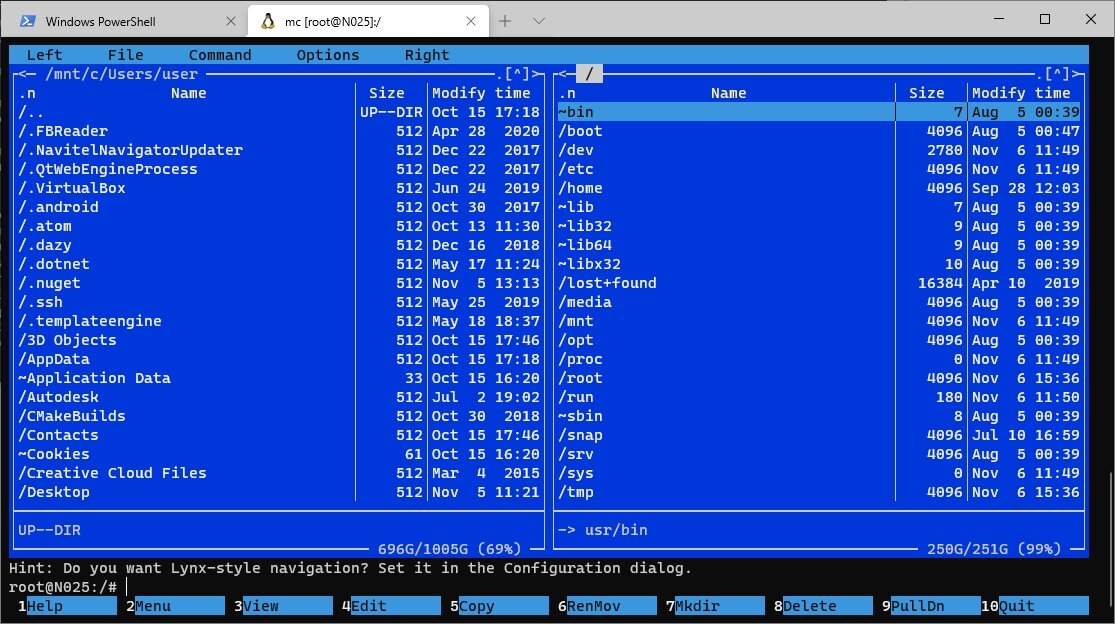Open the Options menu

click(328, 55)
